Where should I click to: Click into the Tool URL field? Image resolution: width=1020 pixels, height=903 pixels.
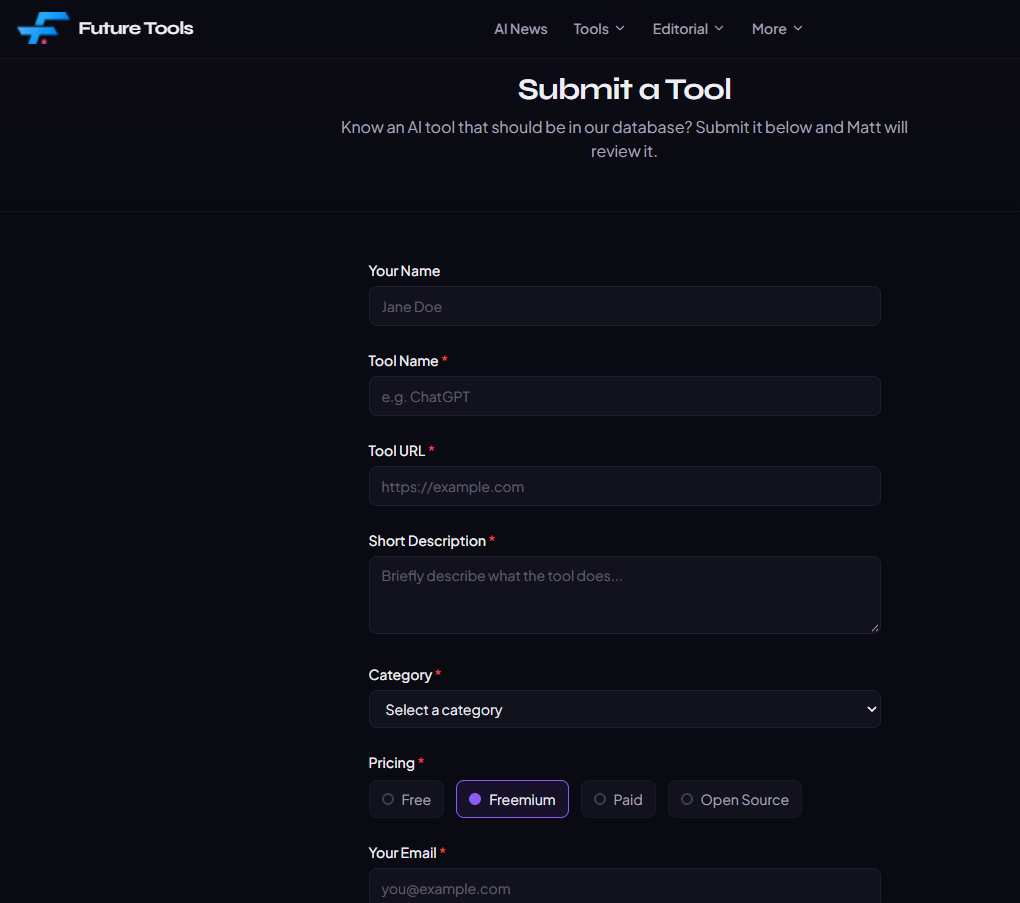[624, 486]
